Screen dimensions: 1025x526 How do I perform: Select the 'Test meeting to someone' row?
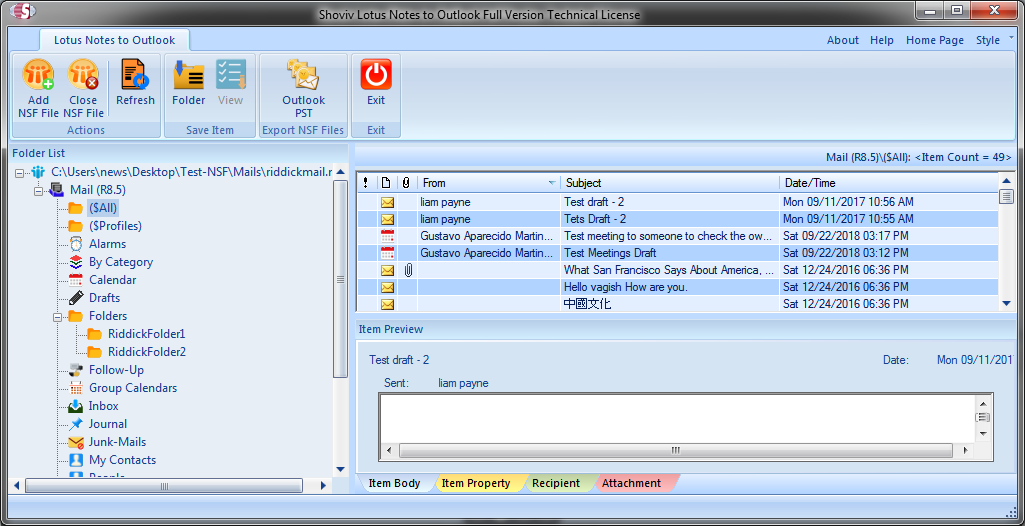678,236
